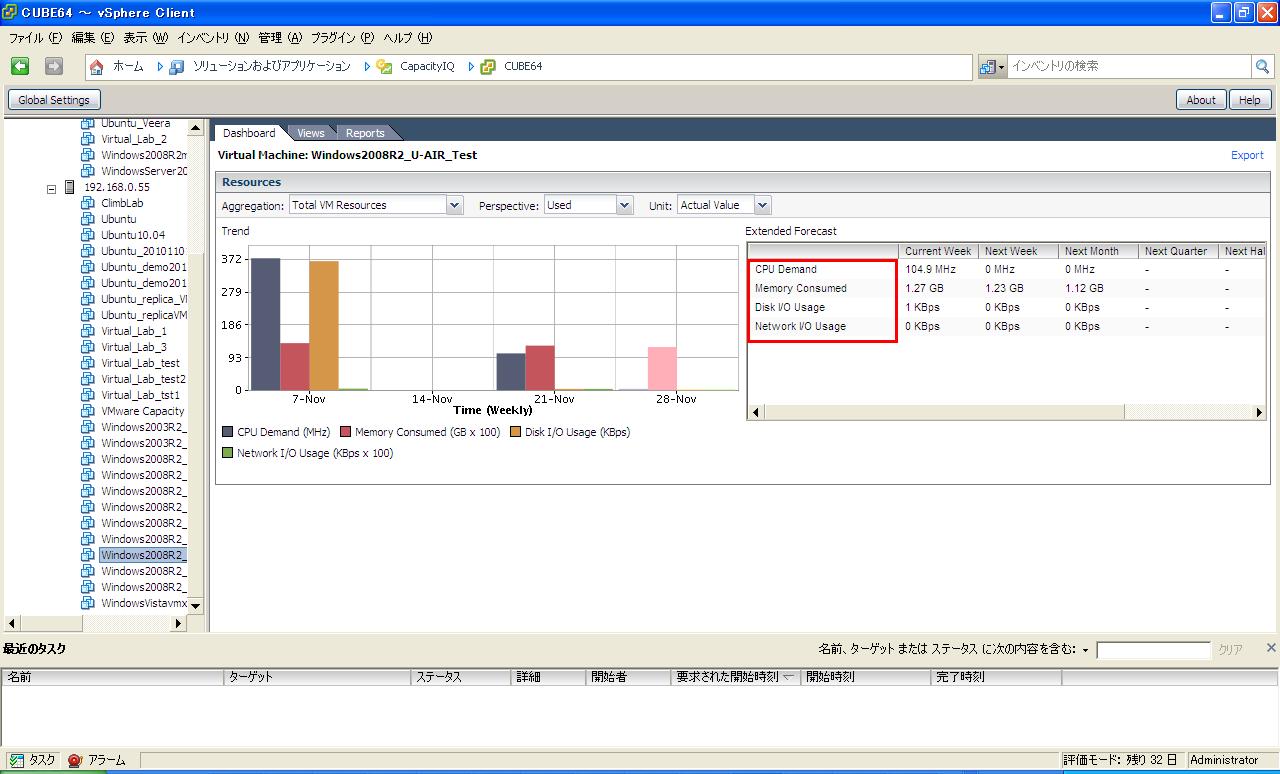Viewport: 1280px width, 774px height.
Task: Sort by 要求された開始時刻 column
Action: point(735,677)
